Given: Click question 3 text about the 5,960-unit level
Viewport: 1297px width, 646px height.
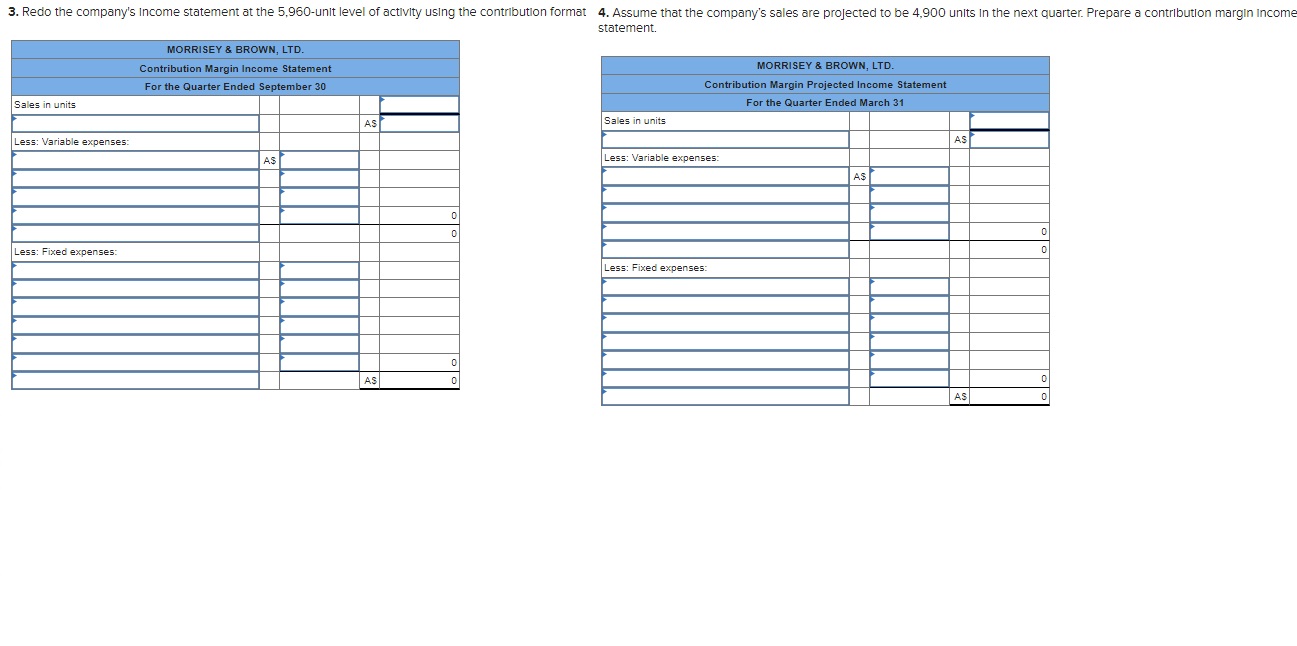Looking at the screenshot, I should click(297, 12).
